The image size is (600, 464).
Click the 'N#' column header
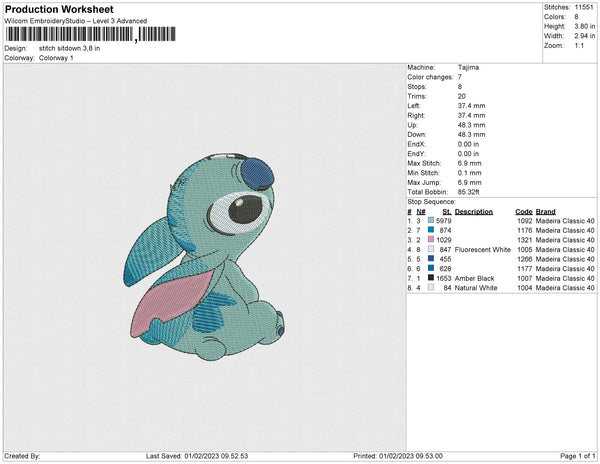coord(421,212)
